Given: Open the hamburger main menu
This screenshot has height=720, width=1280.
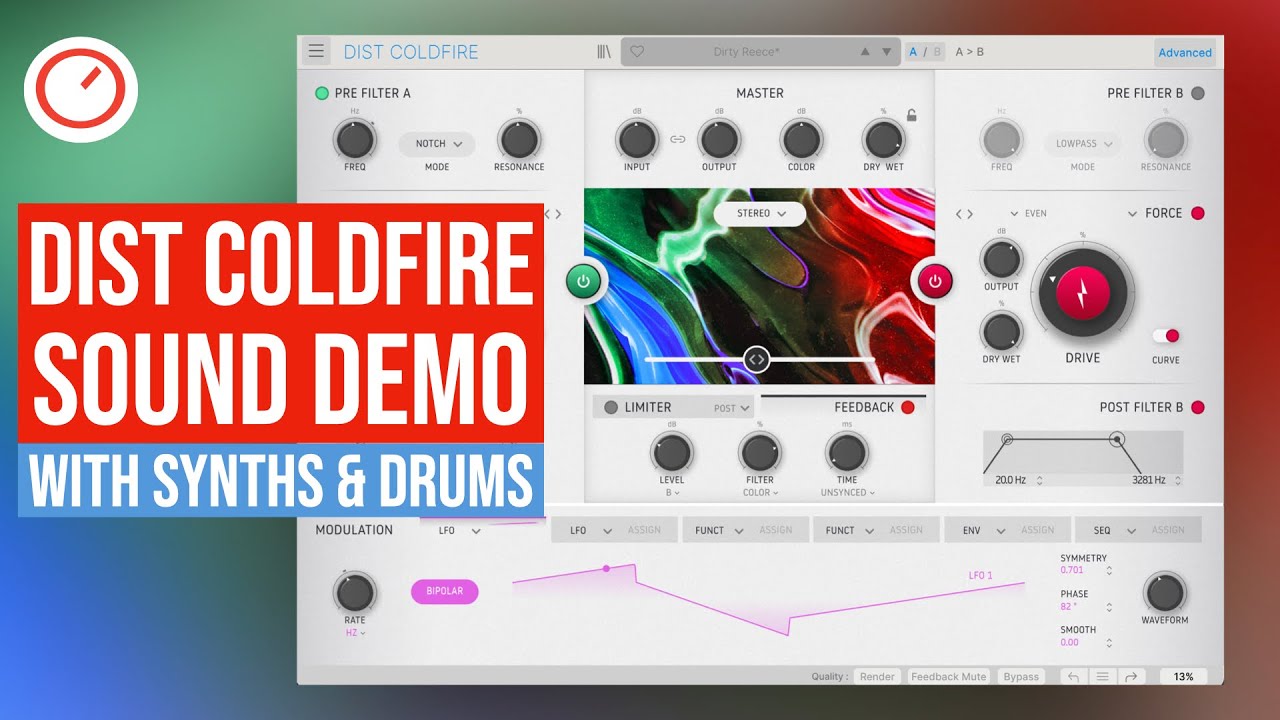Looking at the screenshot, I should click(x=316, y=51).
